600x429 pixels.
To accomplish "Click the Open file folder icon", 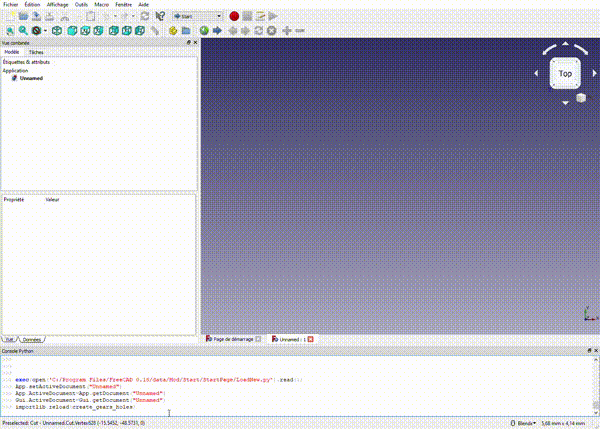I will pyautogui.click(x=23, y=16).
